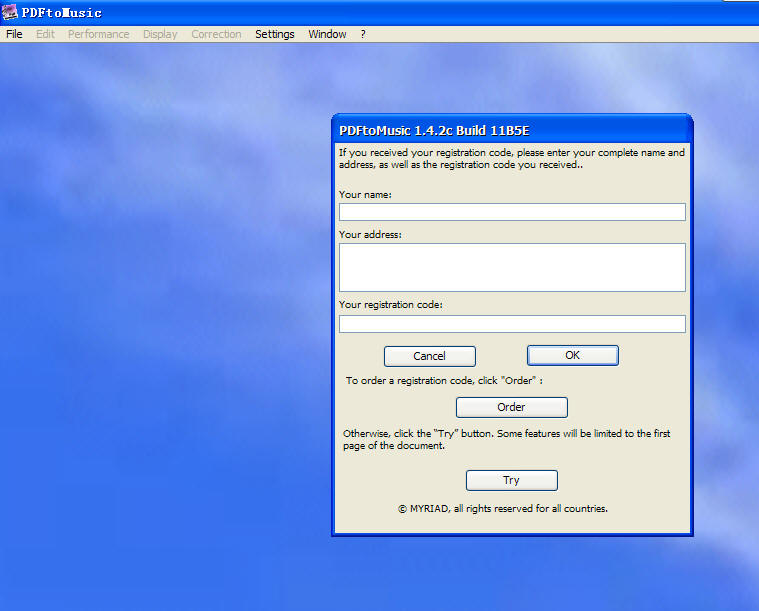Click the 'Otherwise, click the Try button' text
Image resolution: width=759 pixels, height=611 pixels.
[507, 440]
